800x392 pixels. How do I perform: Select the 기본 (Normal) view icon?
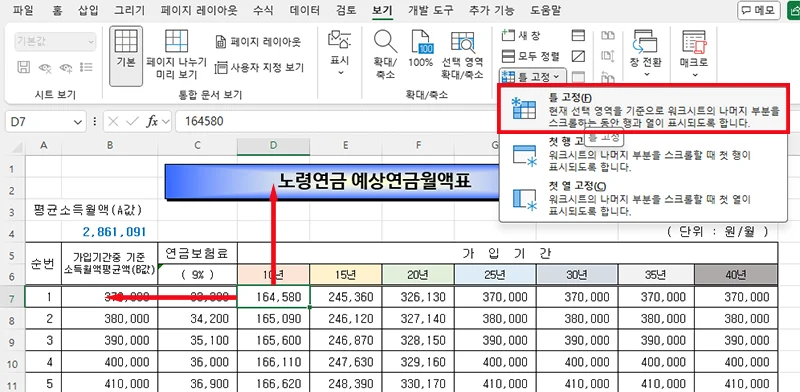[x=126, y=41]
